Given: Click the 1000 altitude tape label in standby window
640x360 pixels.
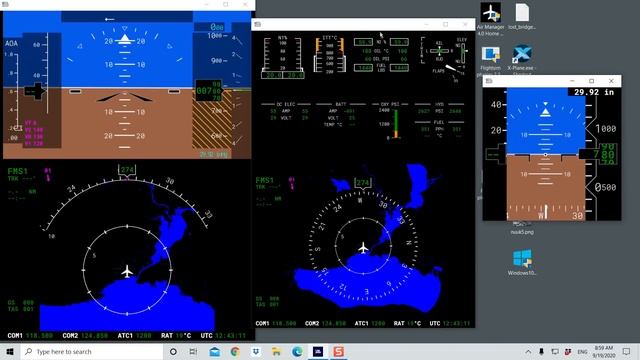Looking at the screenshot, I should point(606,129).
